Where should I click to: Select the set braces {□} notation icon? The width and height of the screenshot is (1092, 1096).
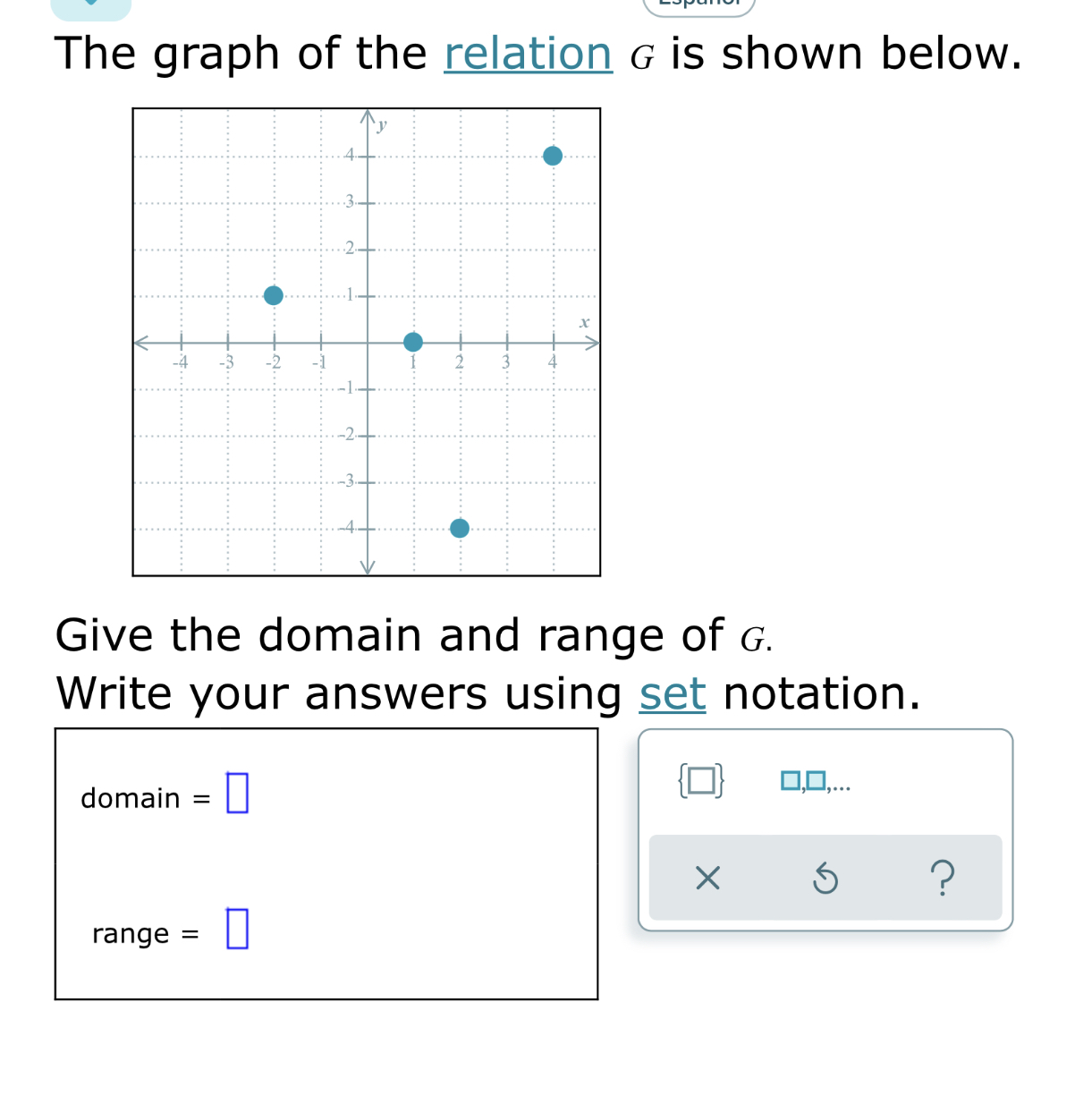(700, 781)
